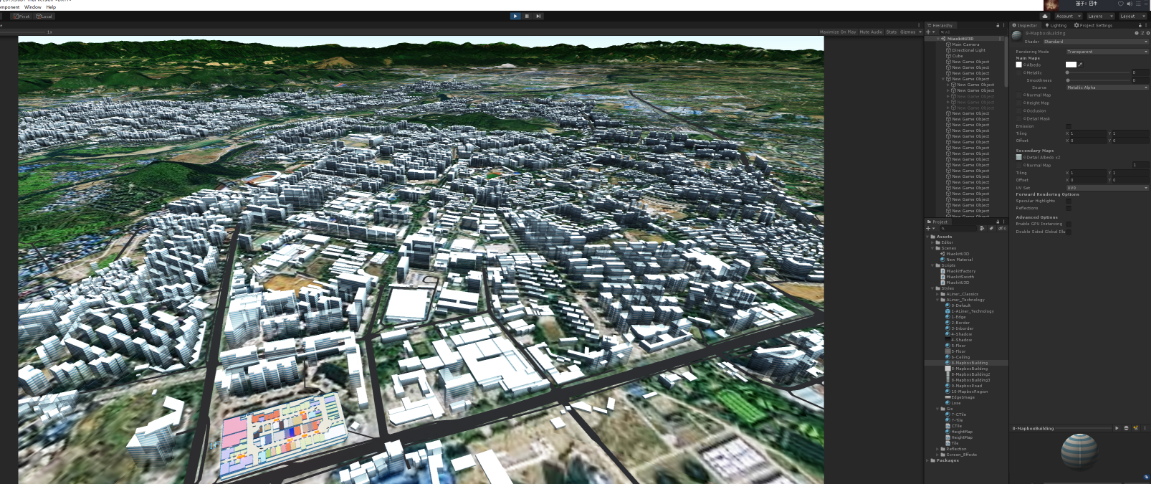1151x484 pixels.
Task: Click the white Albedo color swatch
Action: coord(1071,64)
